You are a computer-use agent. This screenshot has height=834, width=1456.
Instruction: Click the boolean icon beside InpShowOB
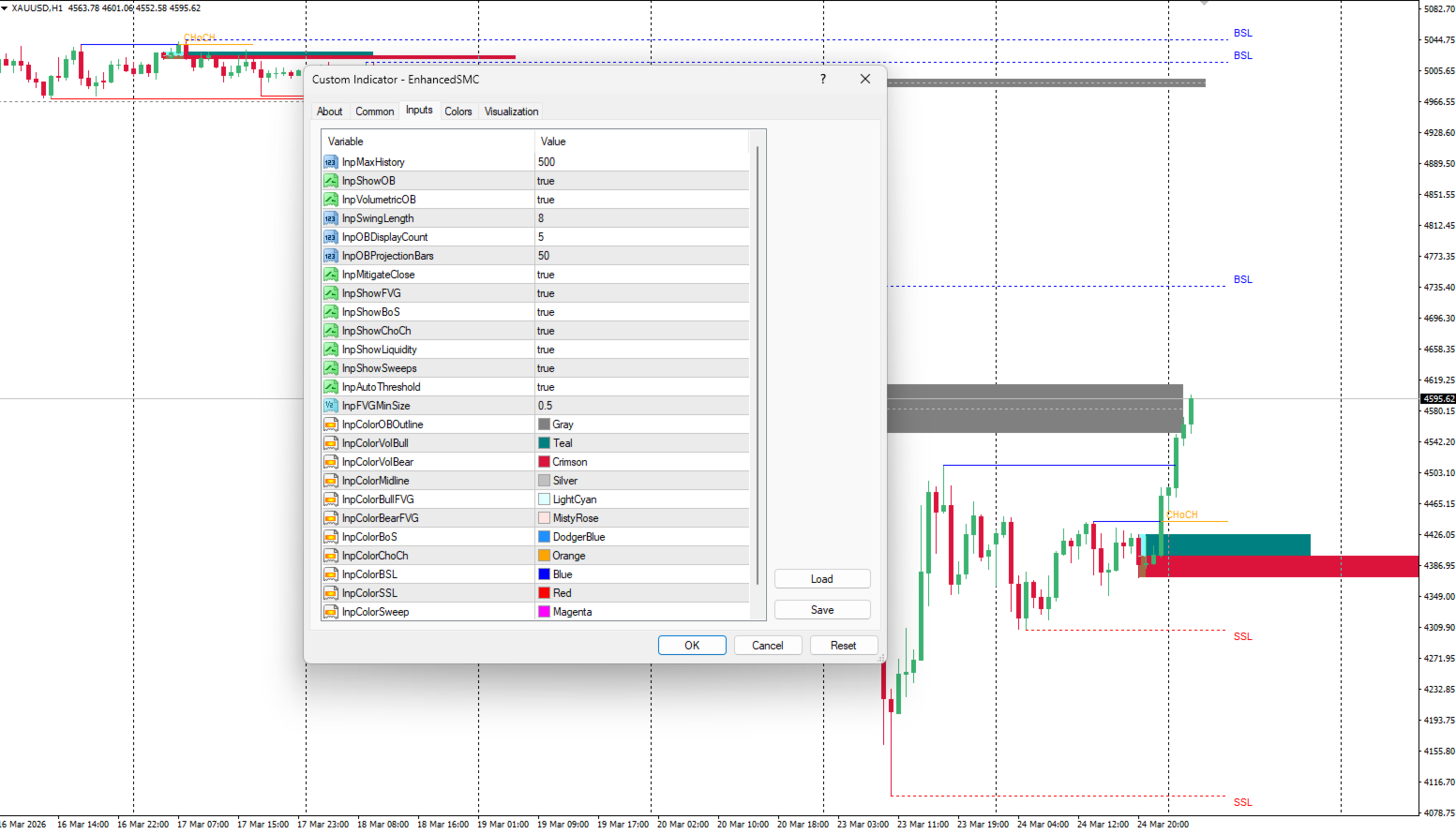click(331, 181)
